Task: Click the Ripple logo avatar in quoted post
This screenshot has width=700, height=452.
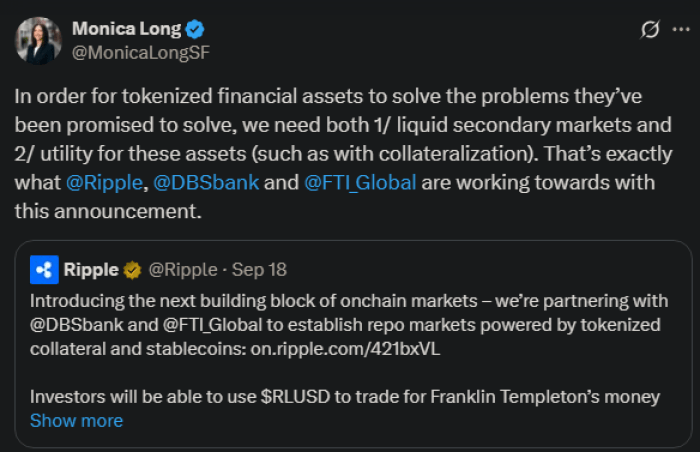Action: click(44, 269)
